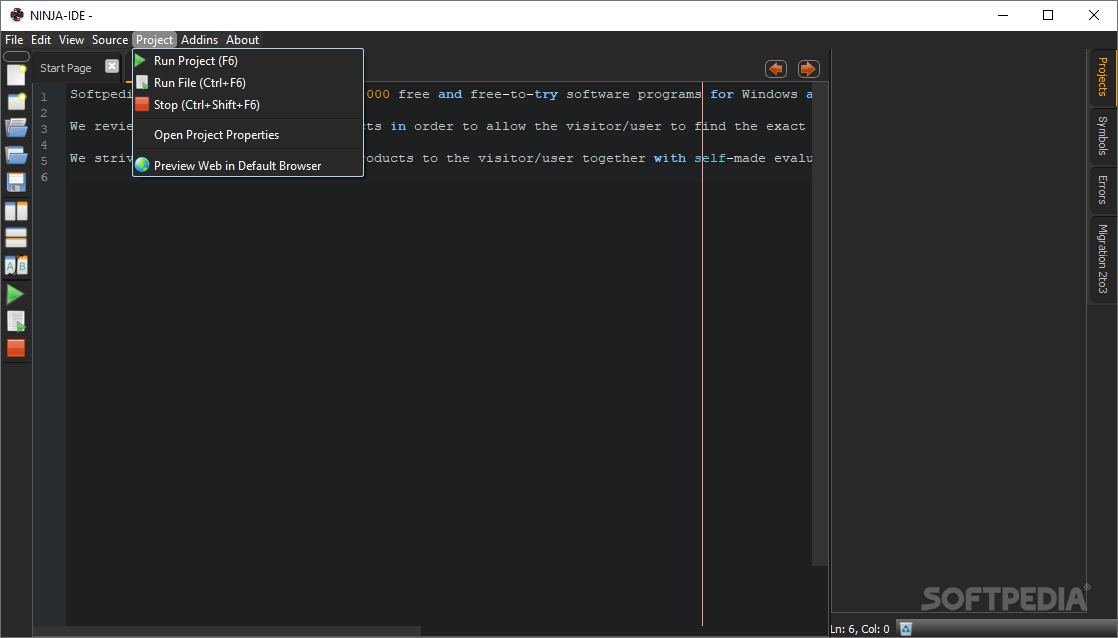The height and width of the screenshot is (638, 1118).
Task: Click line number 1 in the gutter
Action: (x=44, y=97)
